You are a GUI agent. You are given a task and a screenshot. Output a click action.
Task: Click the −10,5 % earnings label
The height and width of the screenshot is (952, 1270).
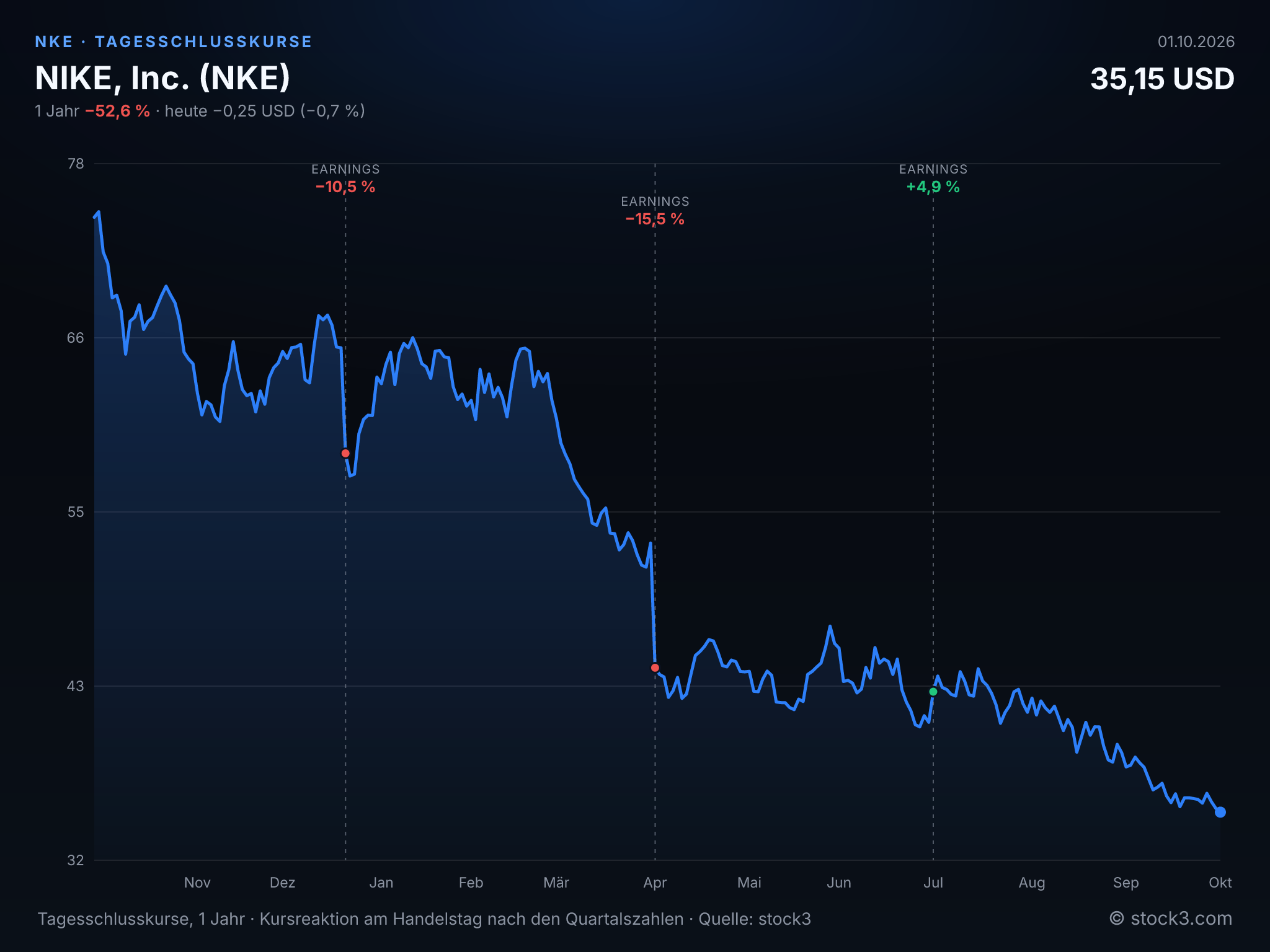(x=345, y=187)
